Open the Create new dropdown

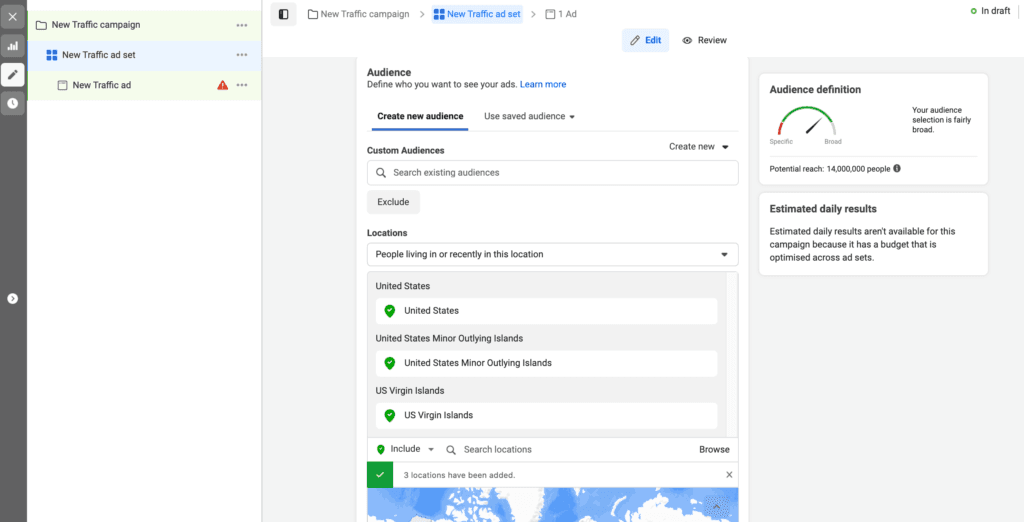tap(699, 147)
